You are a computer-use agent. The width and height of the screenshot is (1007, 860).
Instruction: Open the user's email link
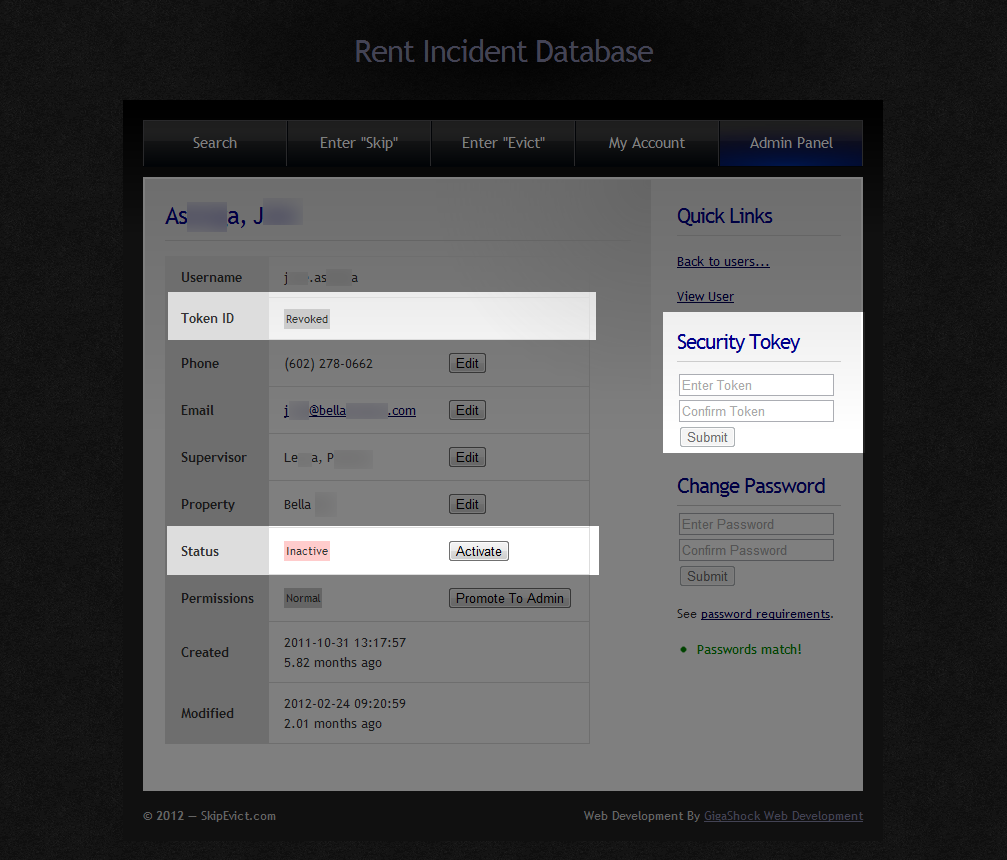pos(349,410)
